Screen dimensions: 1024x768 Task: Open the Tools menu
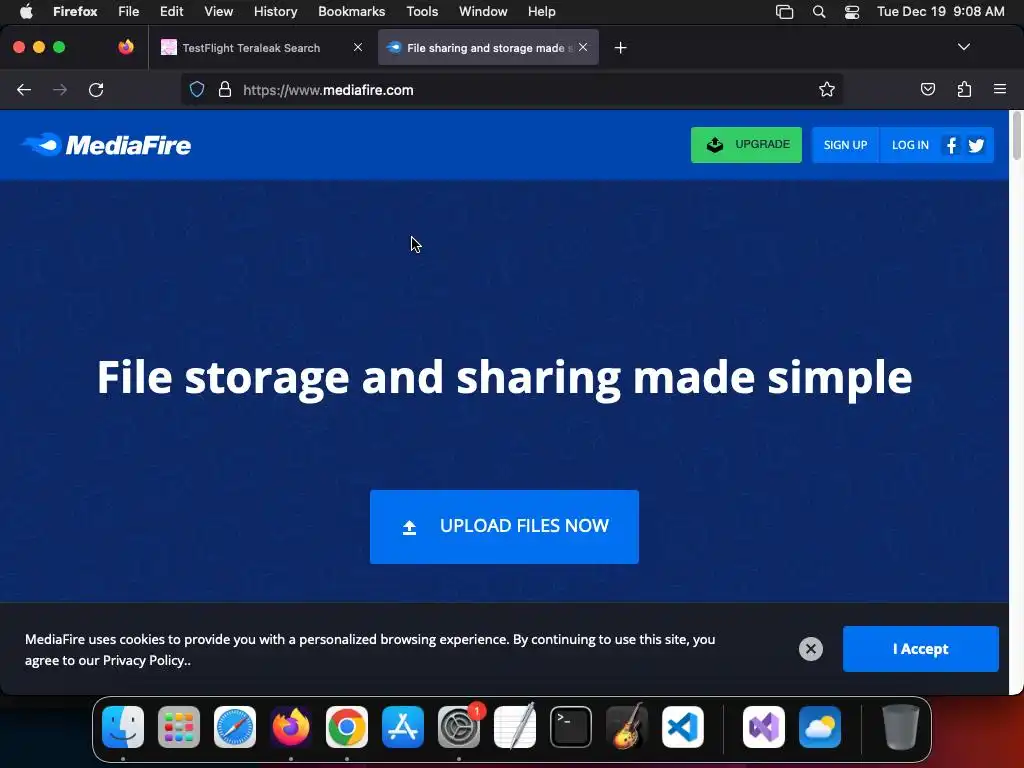click(x=422, y=11)
